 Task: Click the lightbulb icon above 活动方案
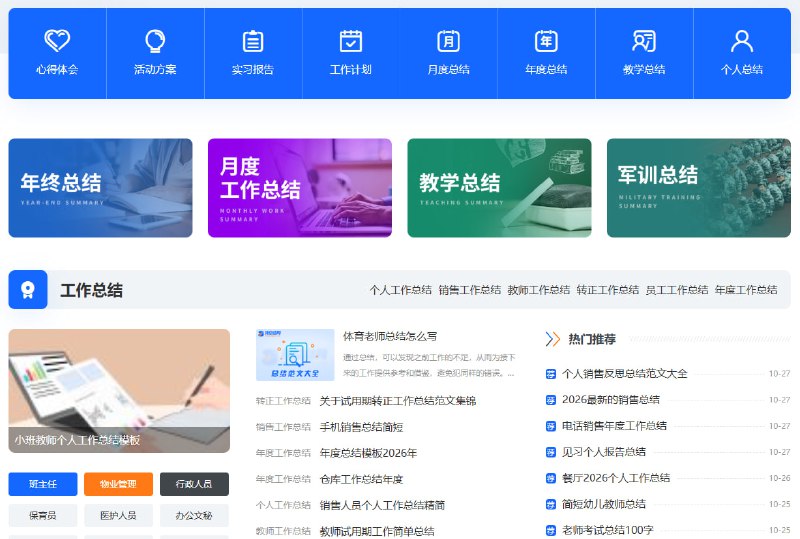tap(155, 41)
